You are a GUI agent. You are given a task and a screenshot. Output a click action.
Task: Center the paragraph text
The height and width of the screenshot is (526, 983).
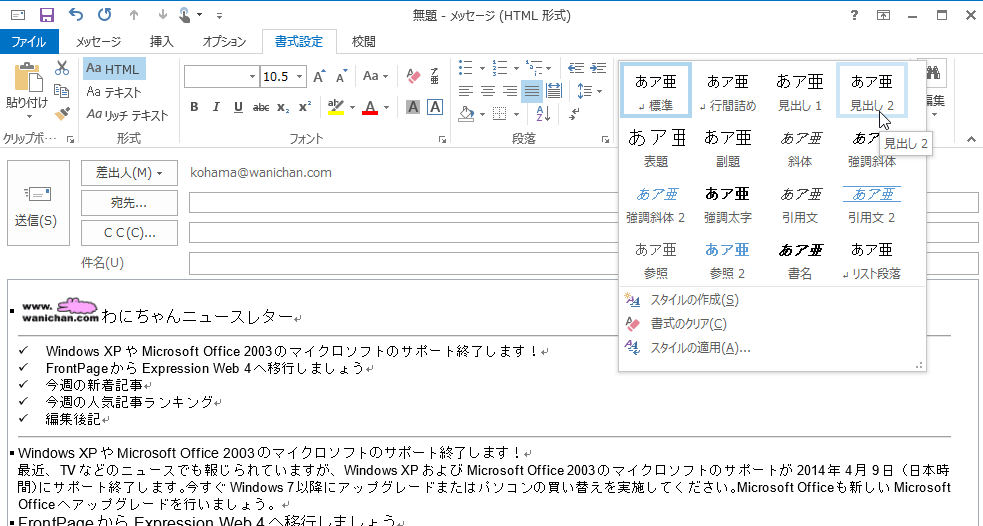[488, 92]
